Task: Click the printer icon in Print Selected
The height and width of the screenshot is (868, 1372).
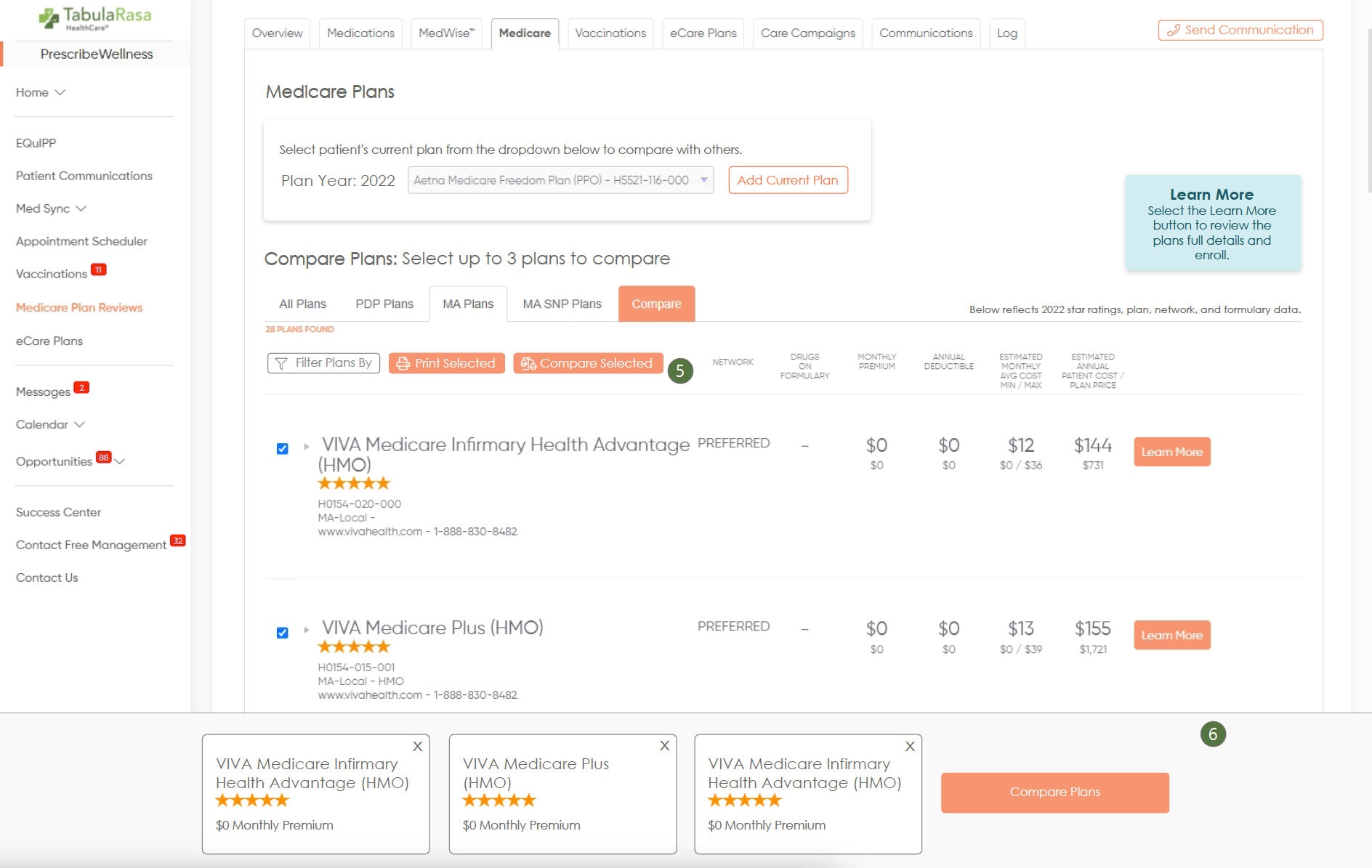Action: [403, 363]
